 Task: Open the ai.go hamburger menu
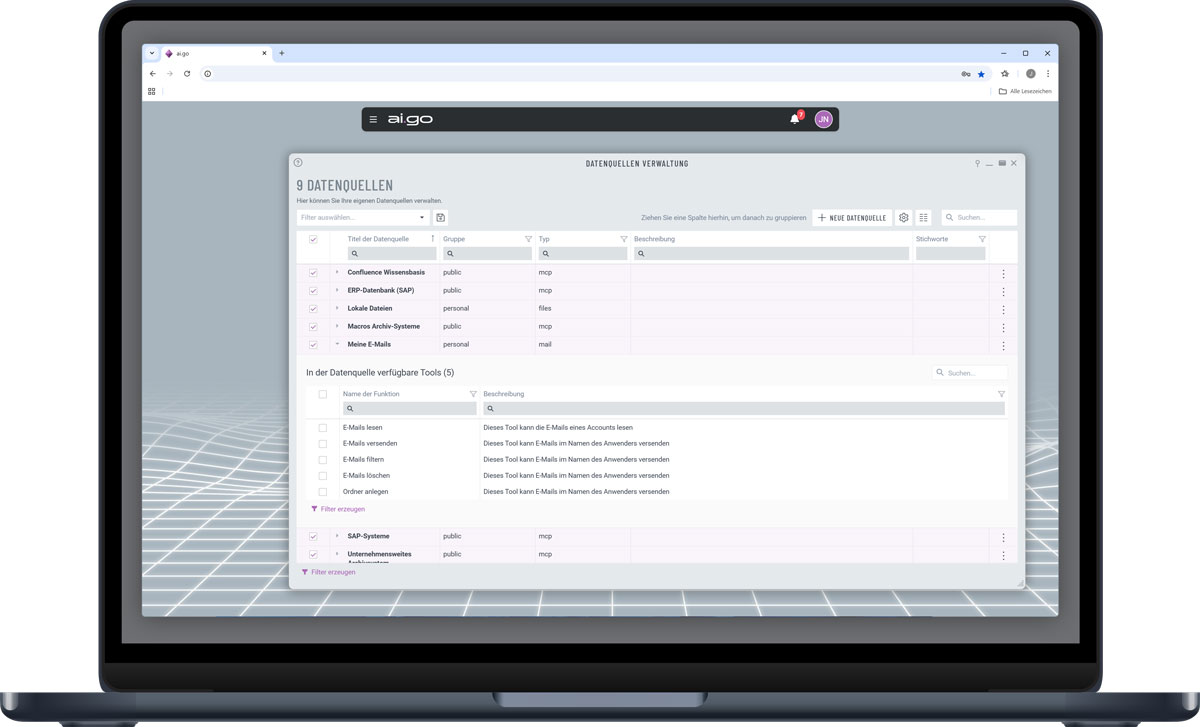tap(373, 120)
